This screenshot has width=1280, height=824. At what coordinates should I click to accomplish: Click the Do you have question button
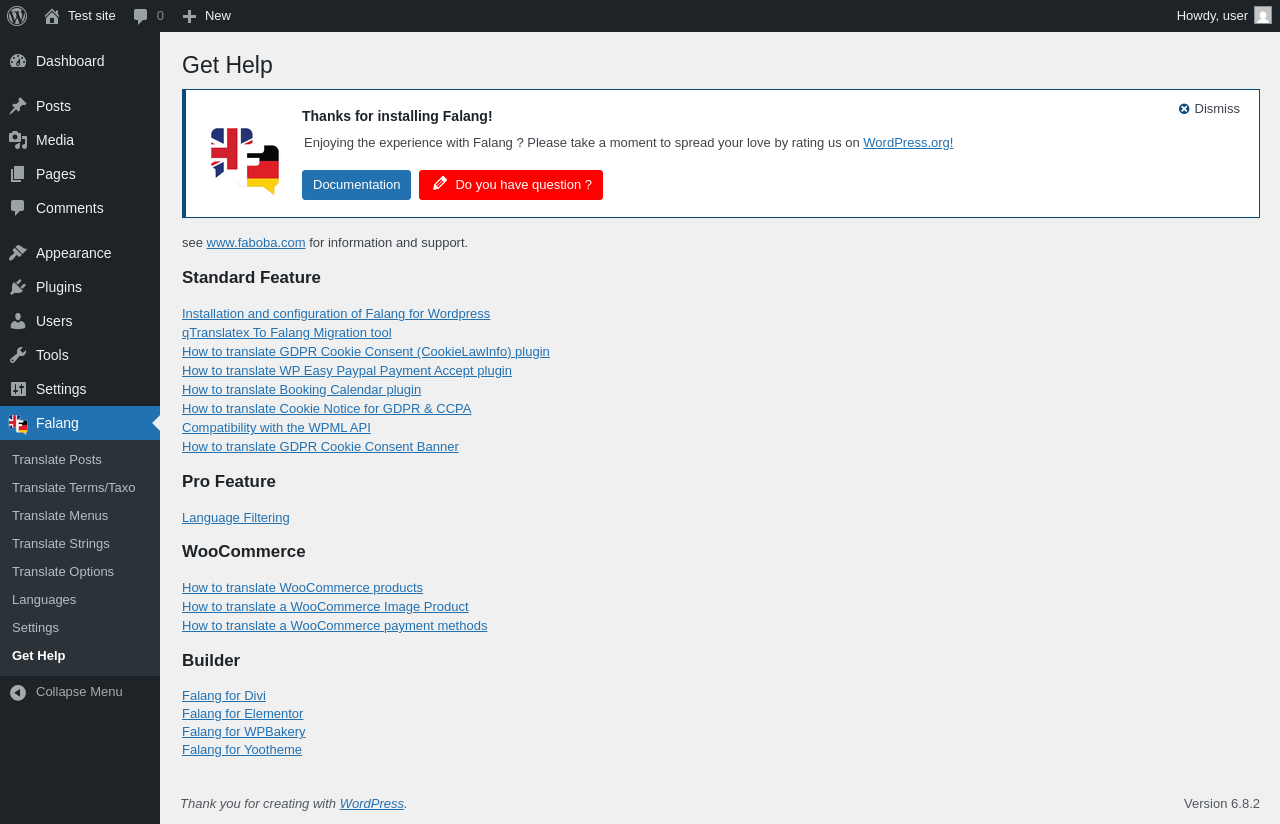(511, 185)
